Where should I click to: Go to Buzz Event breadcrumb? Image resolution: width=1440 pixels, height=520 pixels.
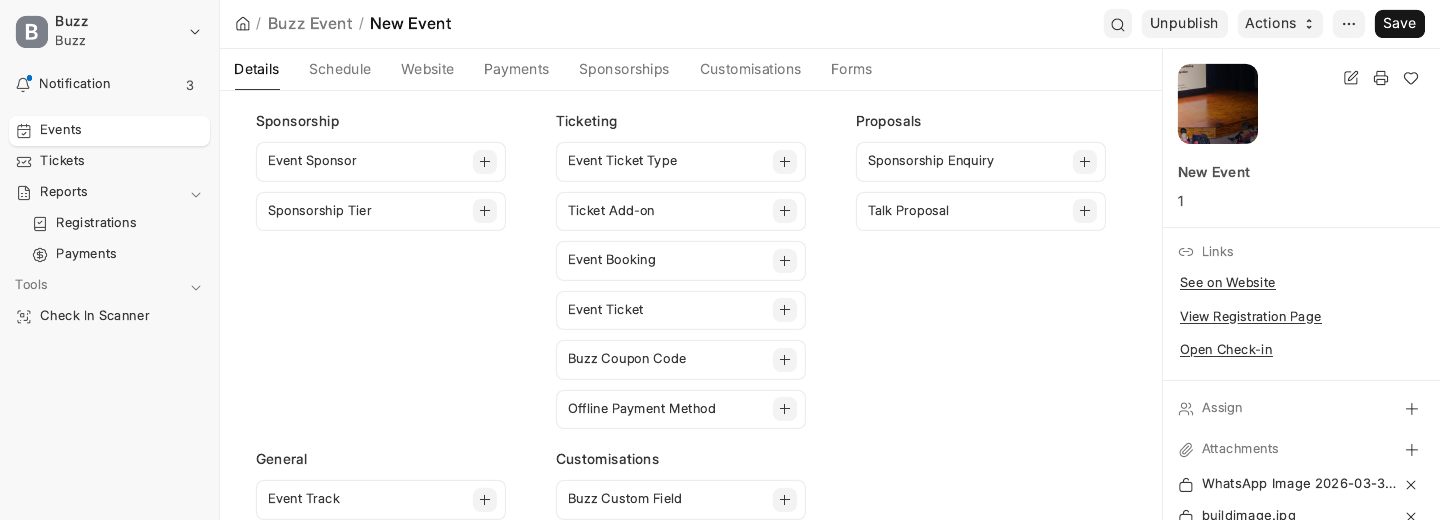(x=310, y=24)
